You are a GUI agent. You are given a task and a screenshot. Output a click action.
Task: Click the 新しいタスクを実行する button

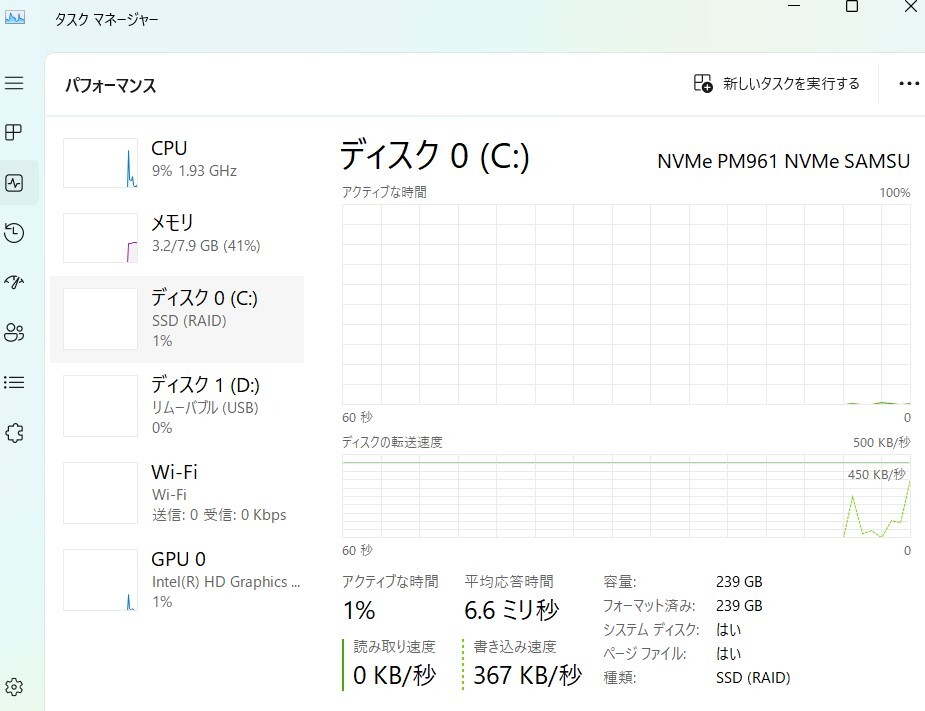(x=780, y=83)
